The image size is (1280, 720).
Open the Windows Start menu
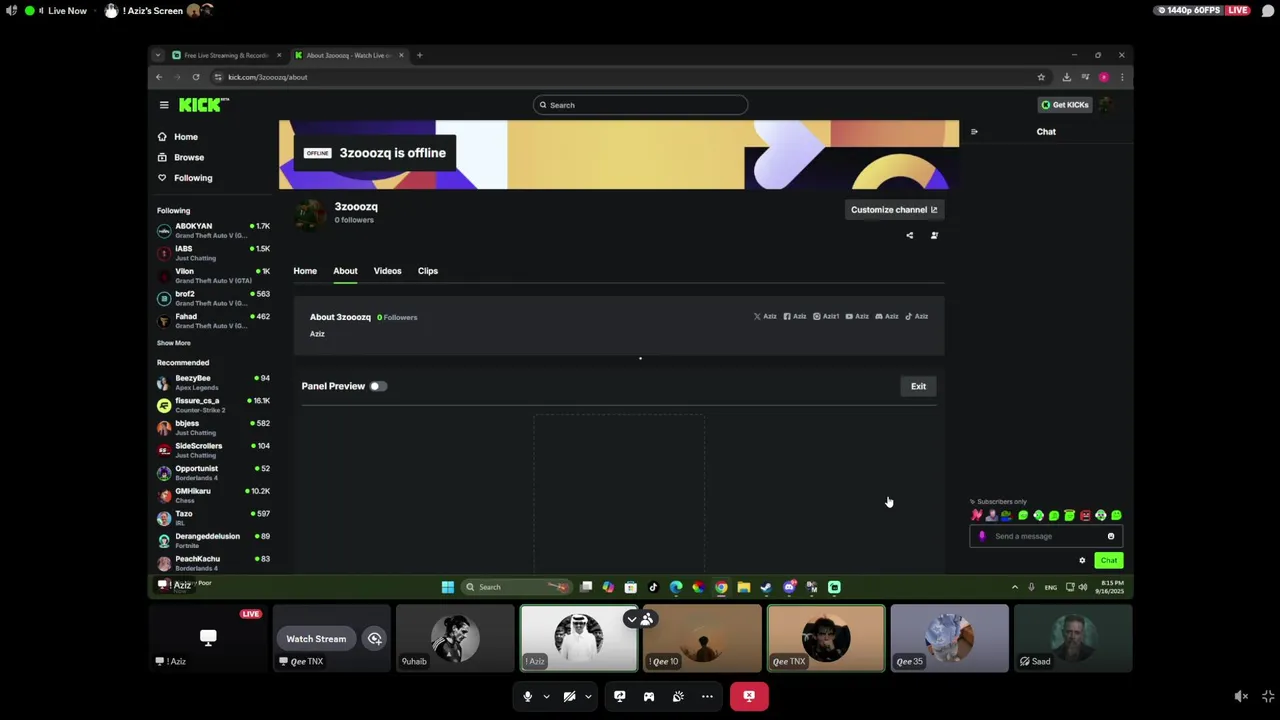[448, 587]
